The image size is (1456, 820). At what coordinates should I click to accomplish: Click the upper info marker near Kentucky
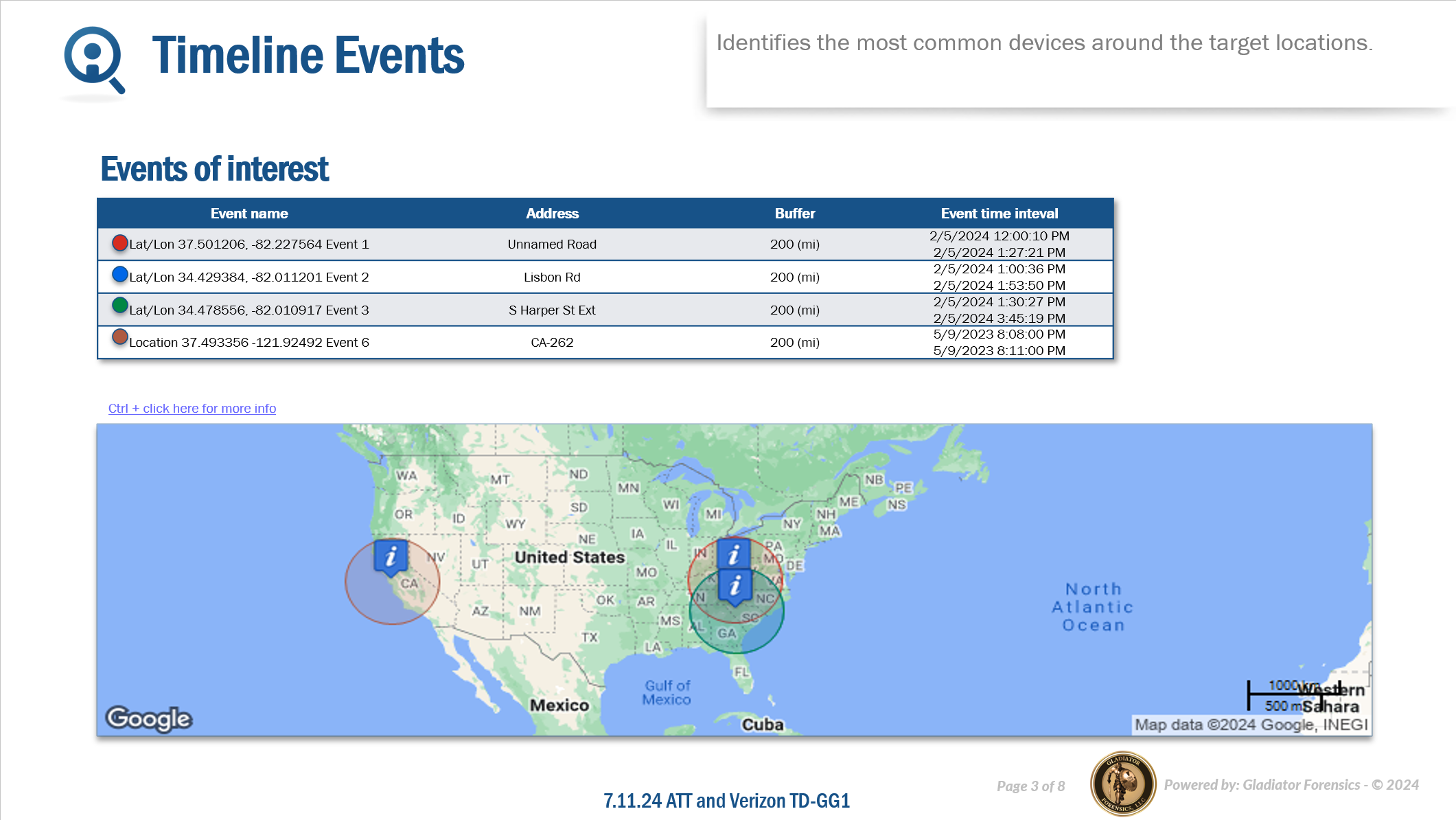click(733, 553)
